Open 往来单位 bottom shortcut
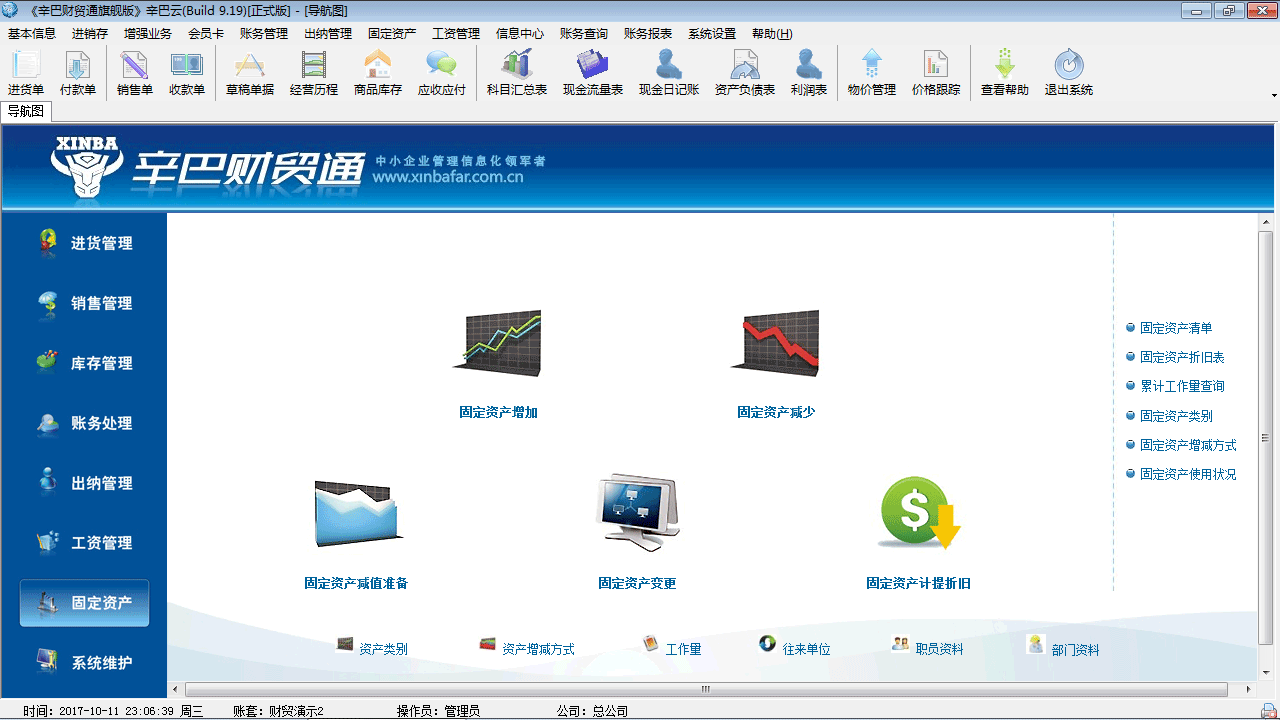Screen dimensions: 1280x720 tap(795, 647)
